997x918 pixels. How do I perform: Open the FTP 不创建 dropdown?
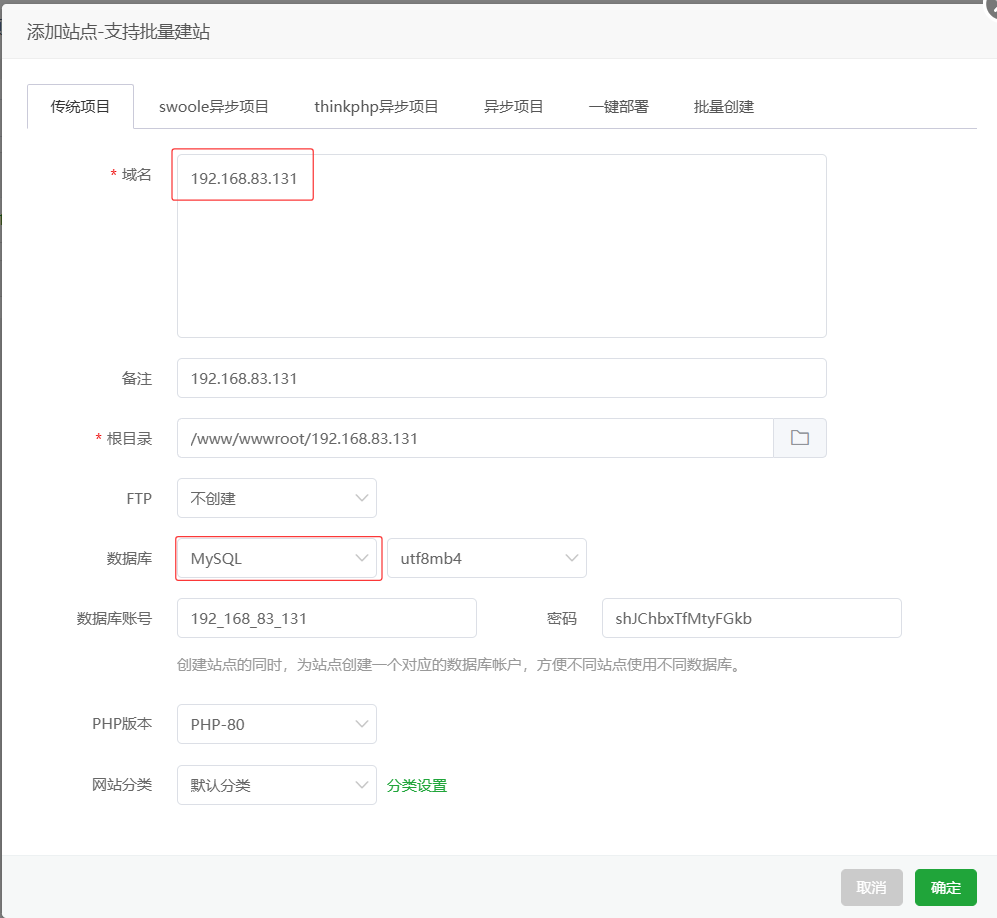(277, 498)
